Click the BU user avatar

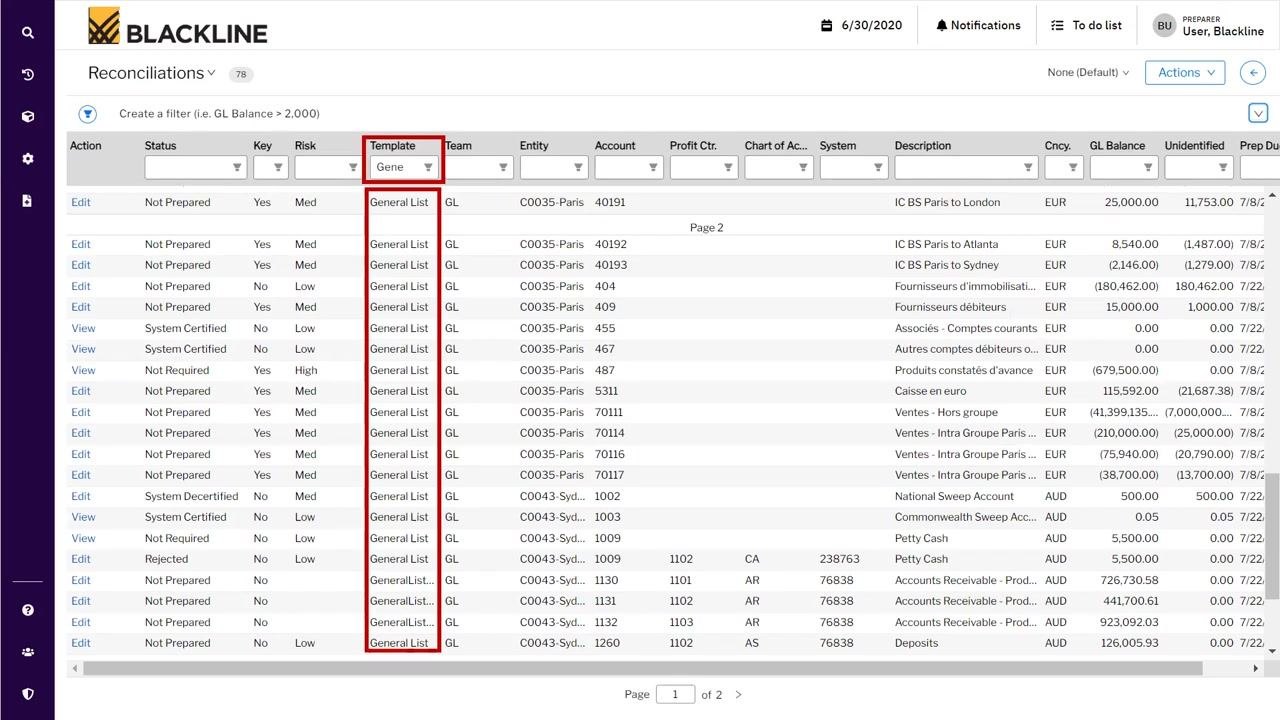(1164, 25)
